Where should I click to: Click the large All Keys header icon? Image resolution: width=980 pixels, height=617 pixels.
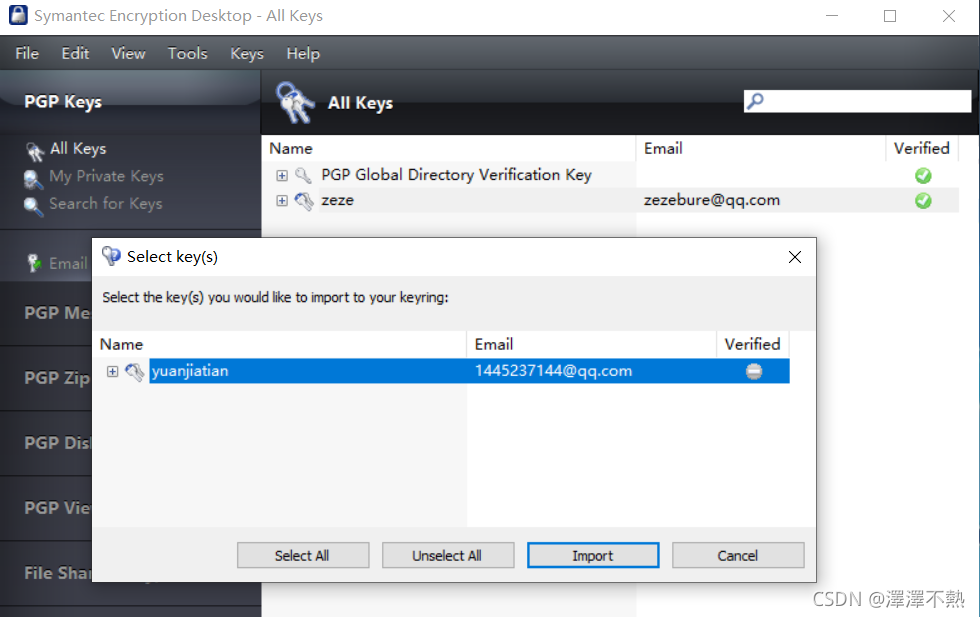(294, 102)
